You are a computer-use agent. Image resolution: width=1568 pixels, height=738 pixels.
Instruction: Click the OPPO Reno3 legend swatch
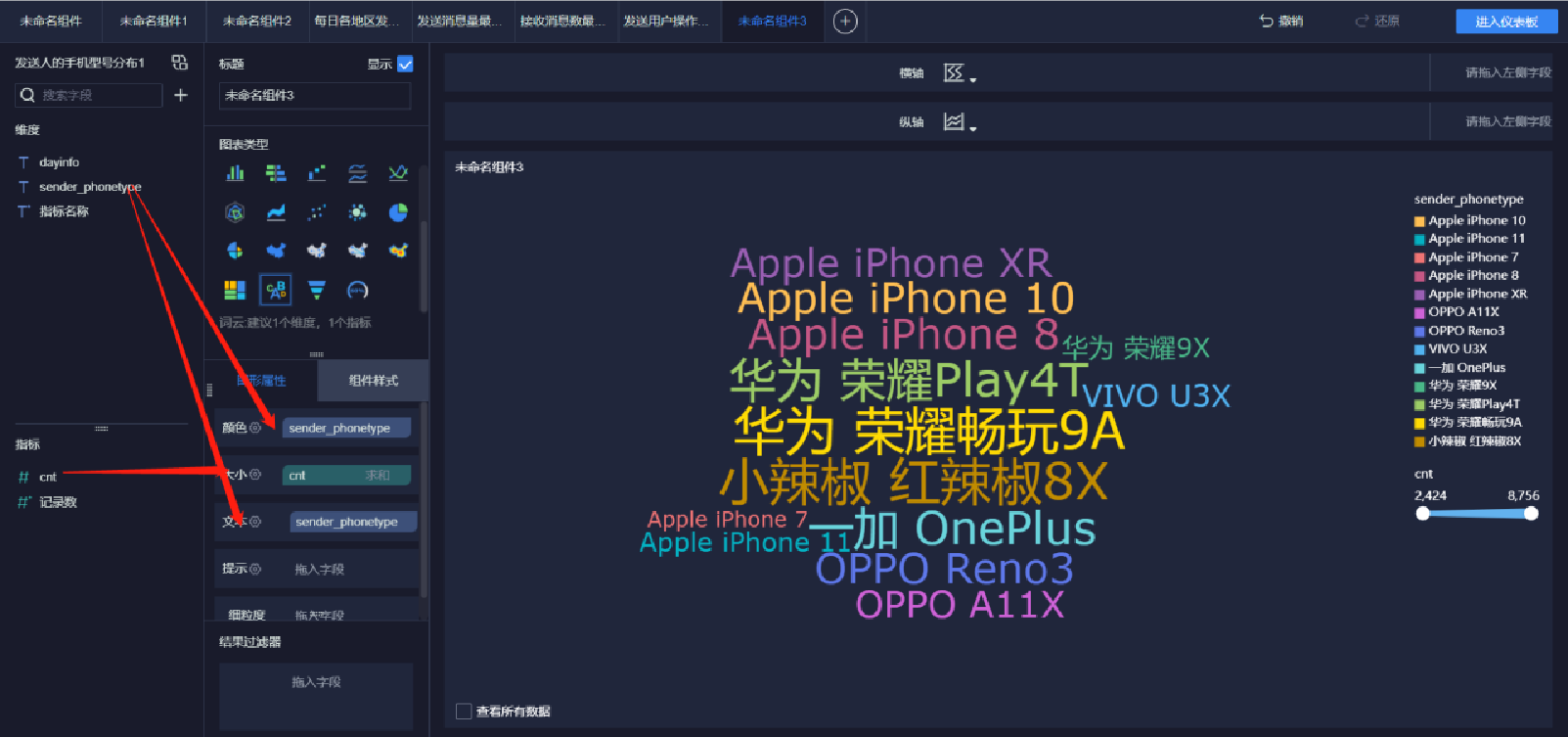click(1419, 331)
